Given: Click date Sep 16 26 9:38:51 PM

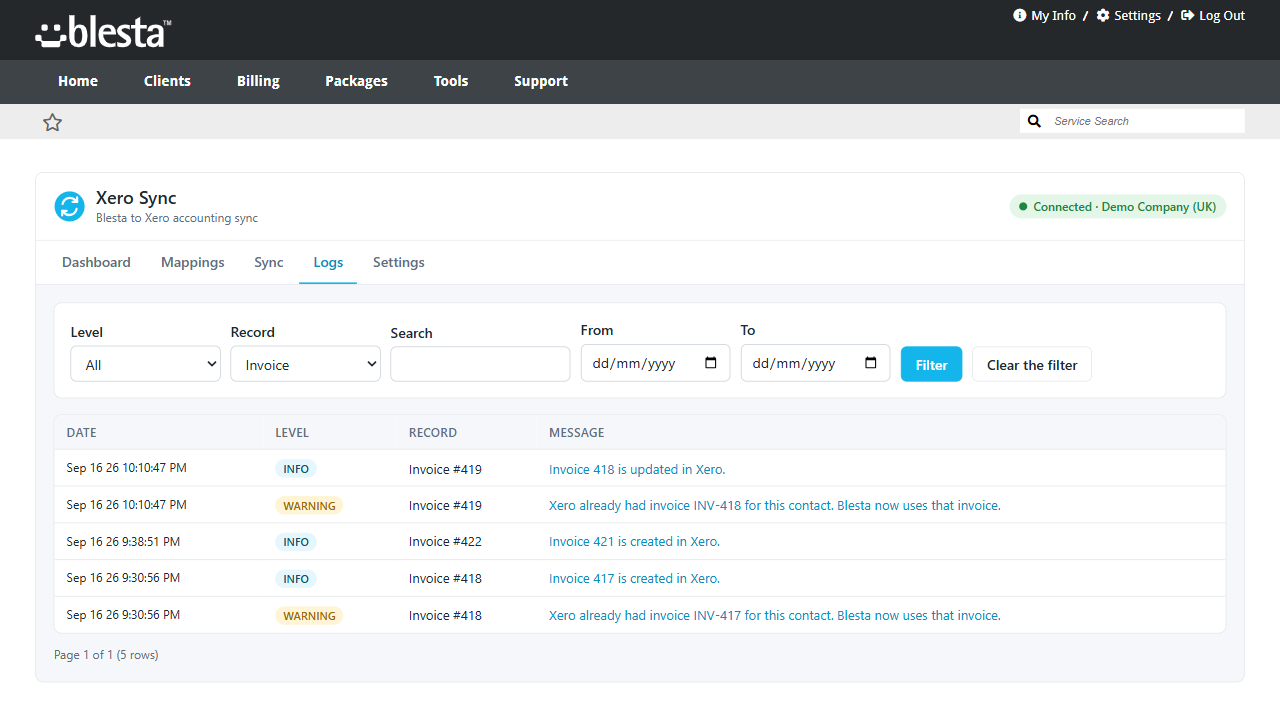Looking at the screenshot, I should (124, 541).
